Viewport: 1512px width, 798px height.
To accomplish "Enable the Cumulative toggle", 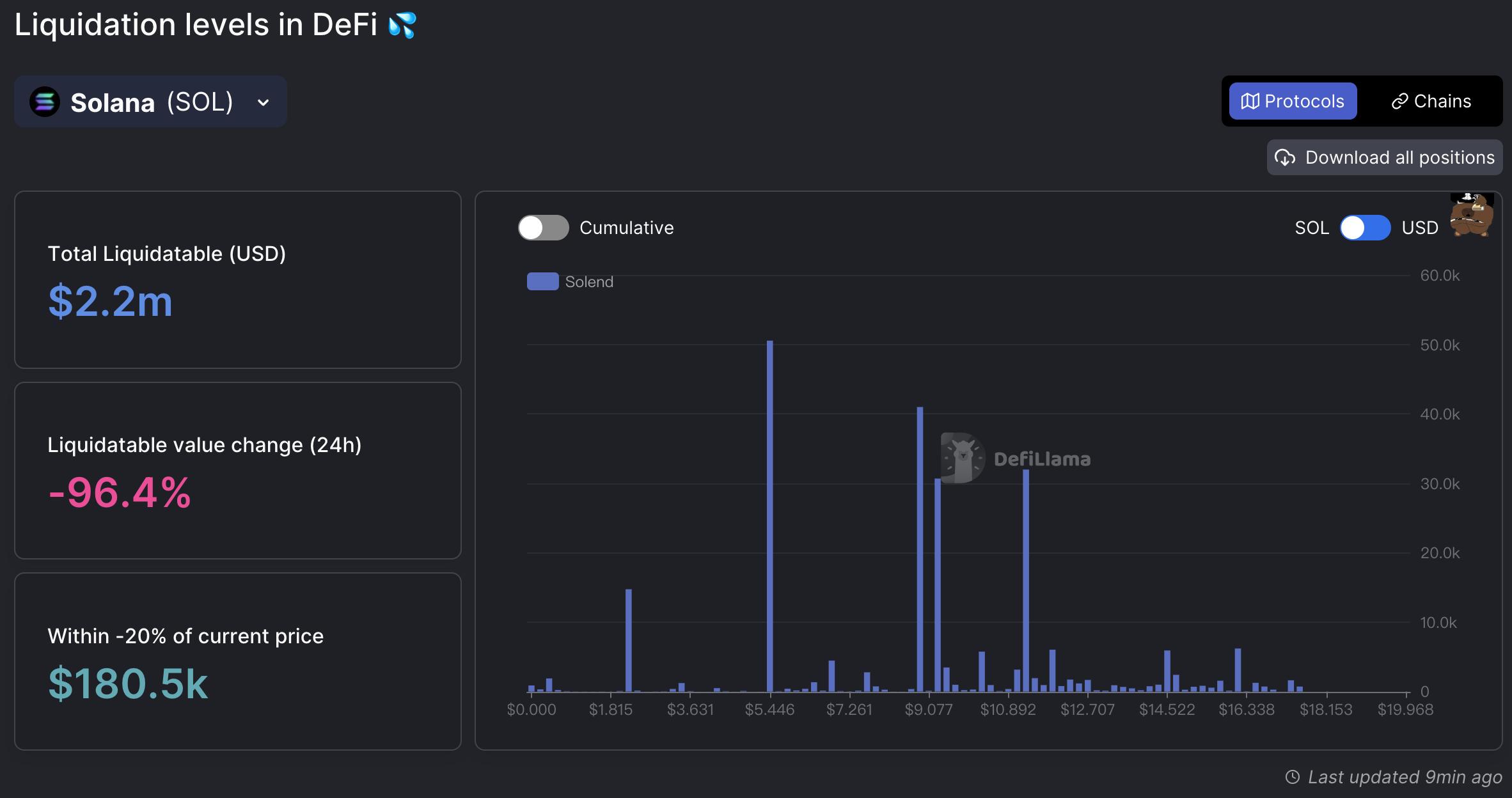I will pyautogui.click(x=543, y=228).
